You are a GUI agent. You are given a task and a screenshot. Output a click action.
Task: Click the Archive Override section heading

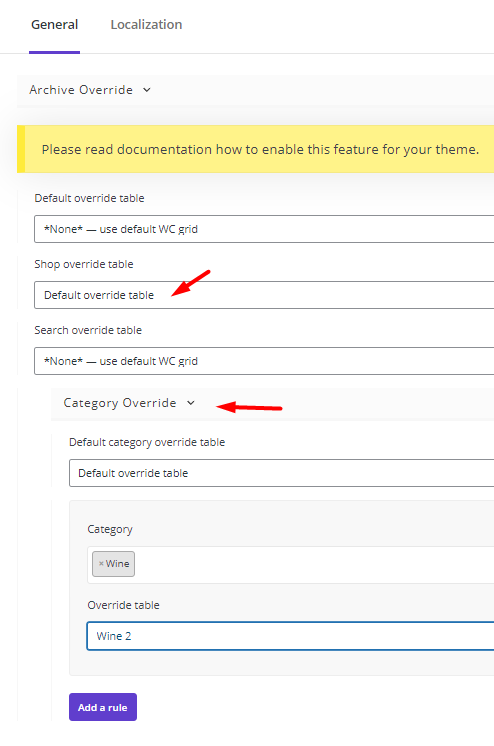[81, 89]
